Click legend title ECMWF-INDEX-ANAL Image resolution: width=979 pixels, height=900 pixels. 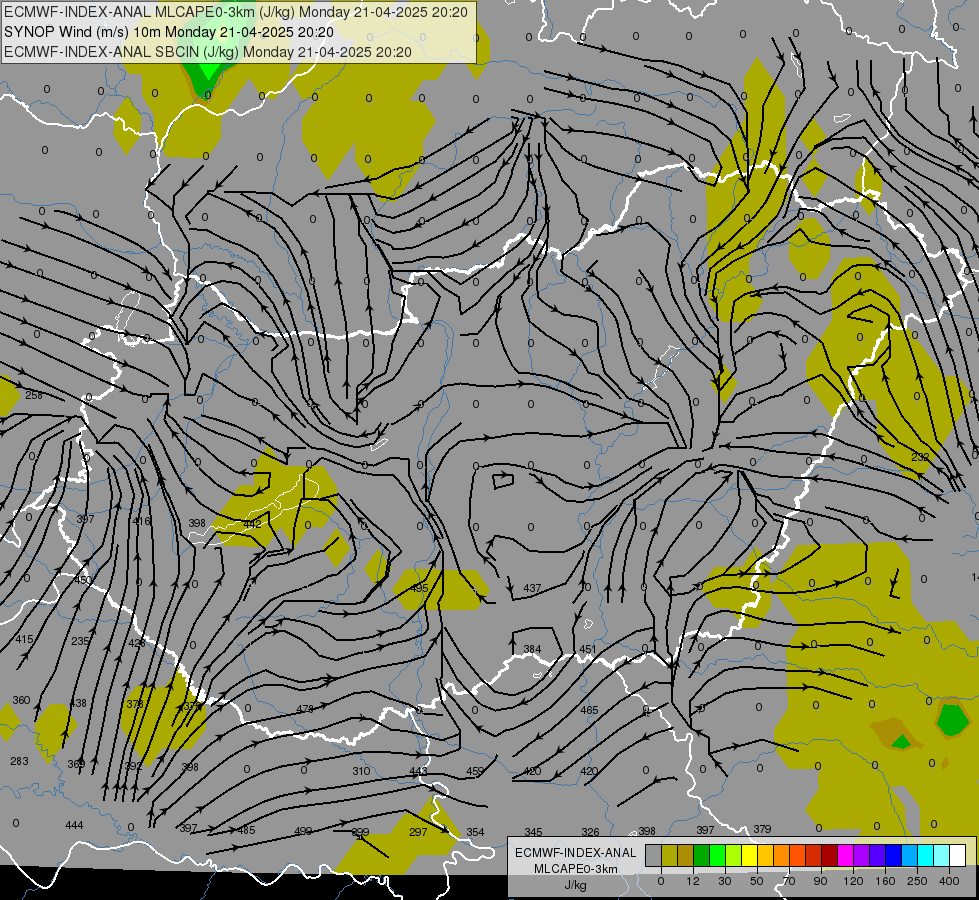[575, 853]
